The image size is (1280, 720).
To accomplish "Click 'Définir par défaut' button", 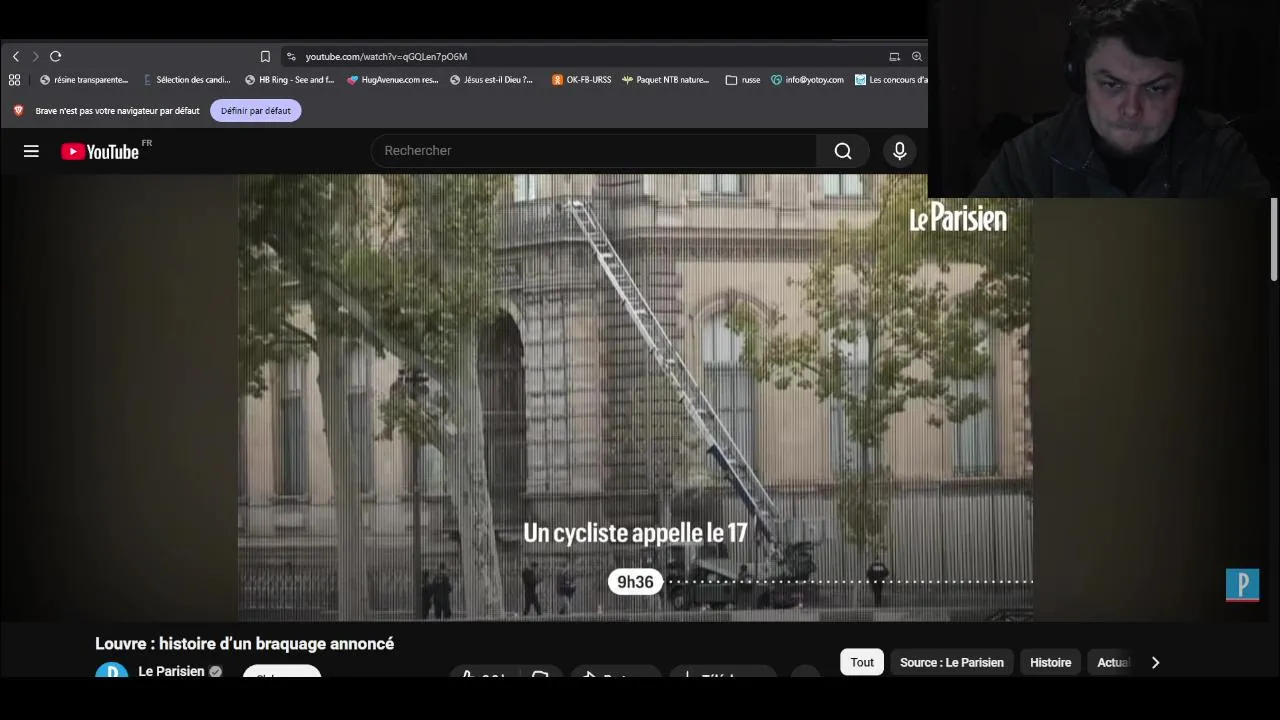I will [256, 111].
